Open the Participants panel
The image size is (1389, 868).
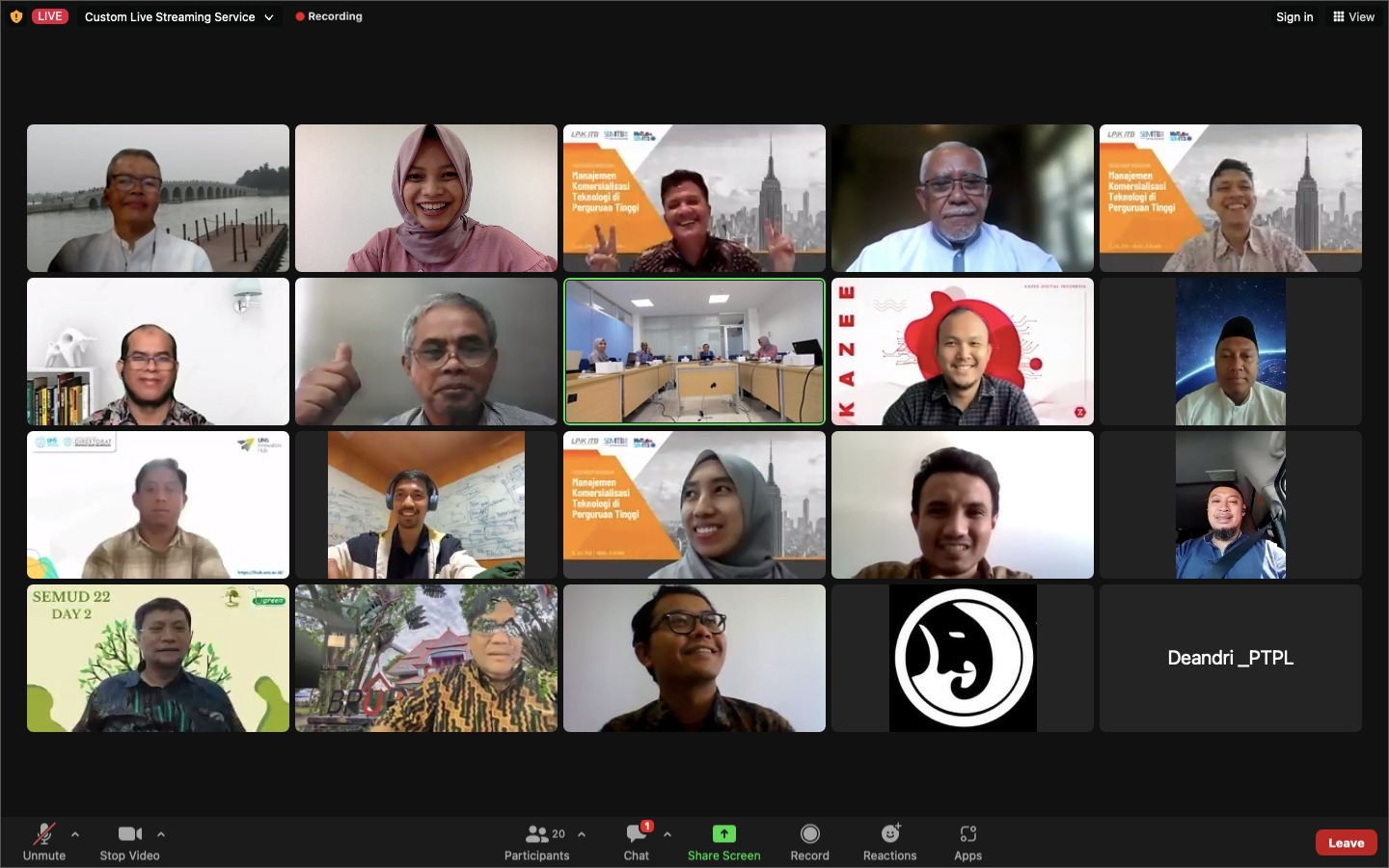[537, 841]
